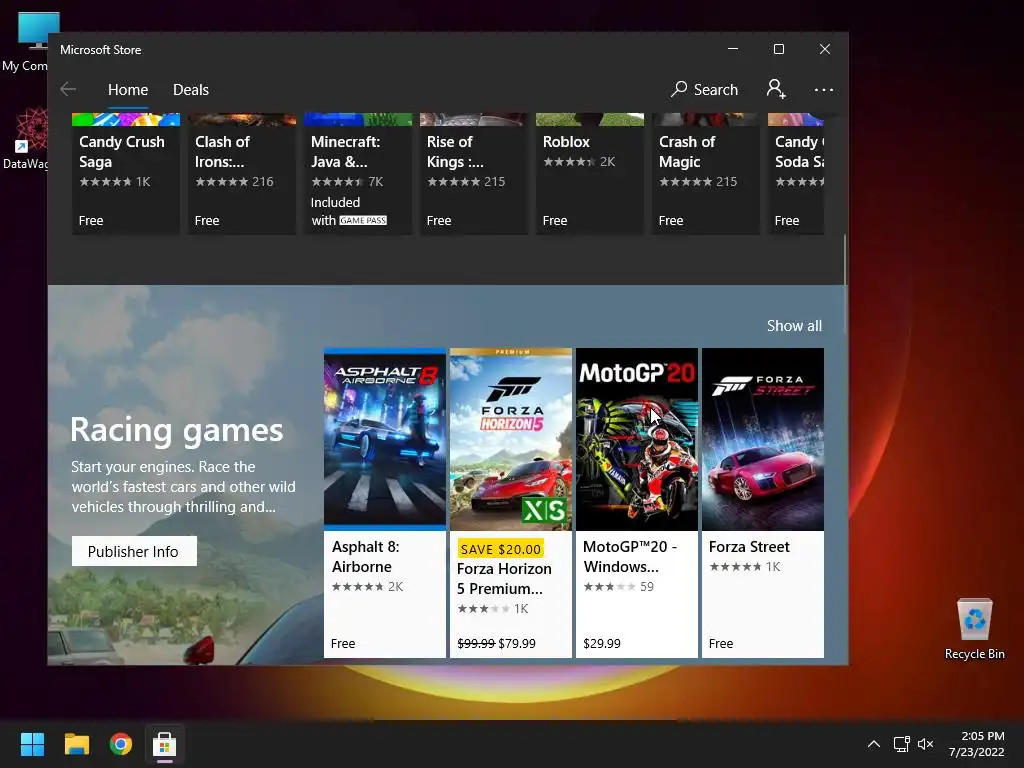
Task: Click the Asphalt 8: Airborne title
Action: coord(366,556)
